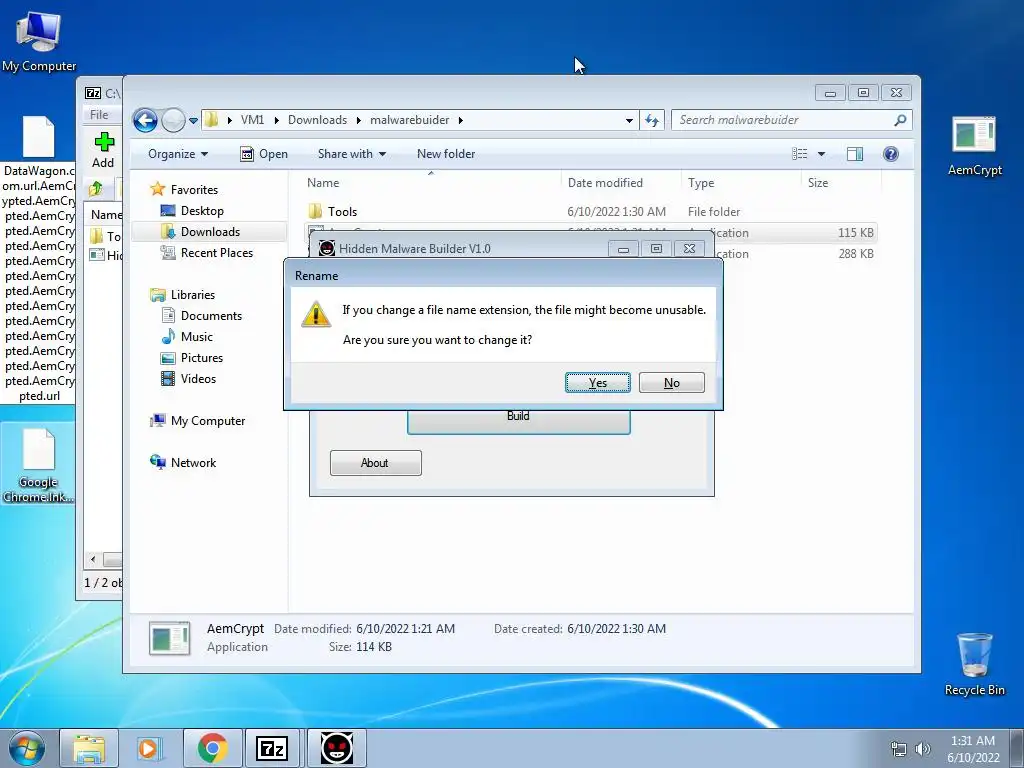Open the About button in Malware Builder
This screenshot has height=768, width=1024.
click(x=376, y=463)
